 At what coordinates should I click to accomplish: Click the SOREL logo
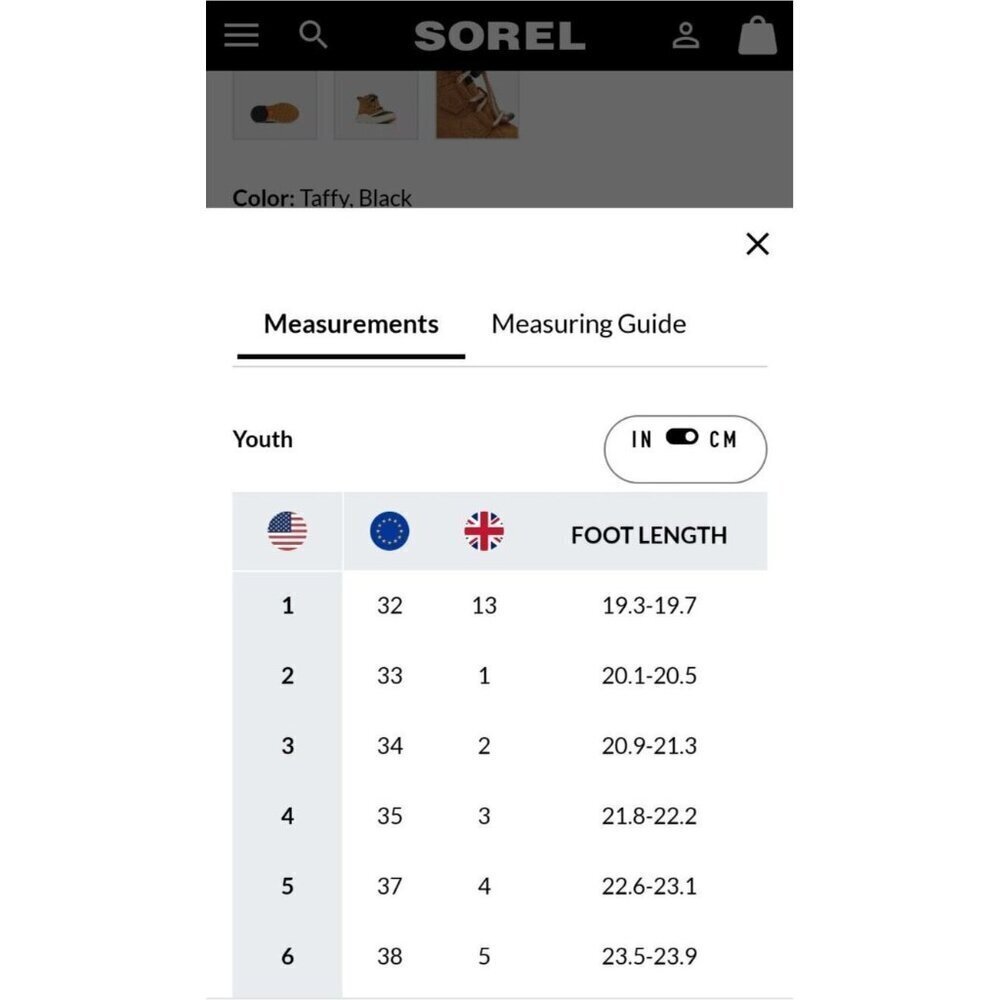pyautogui.click(x=499, y=36)
